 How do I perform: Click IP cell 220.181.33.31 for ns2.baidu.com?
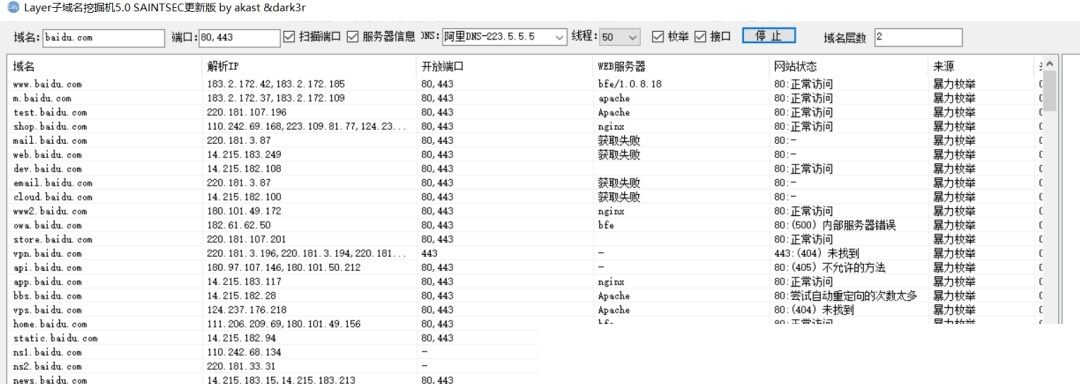pos(241,366)
